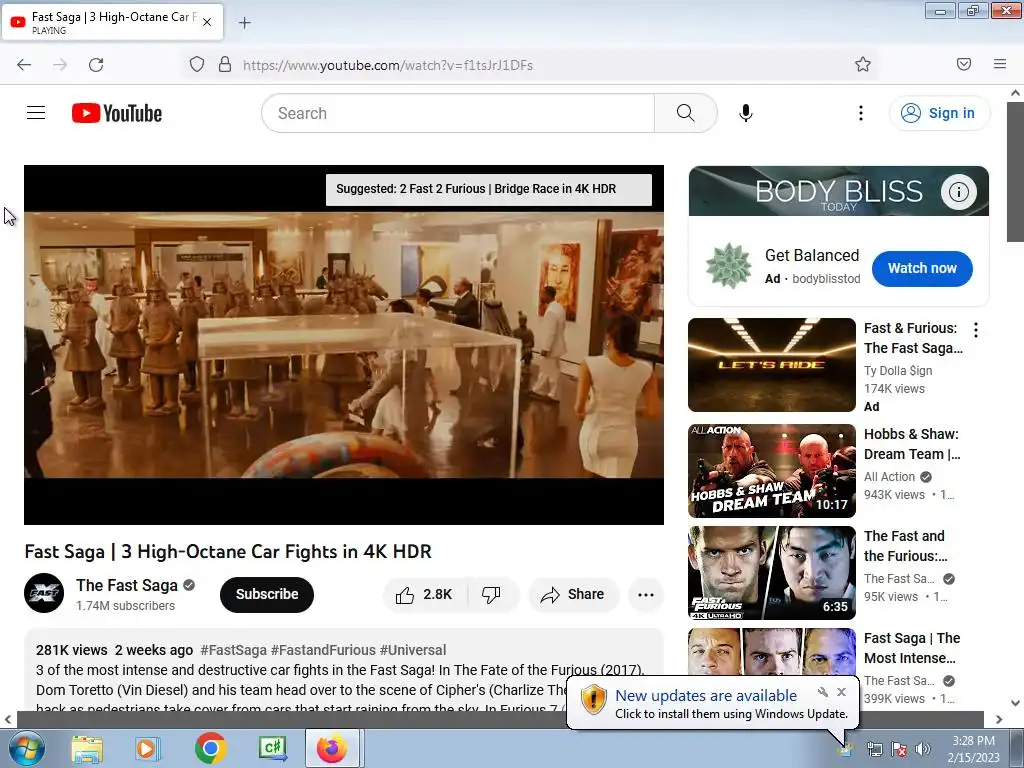
Task: Click the #Universal hashtag
Action: 413,650
